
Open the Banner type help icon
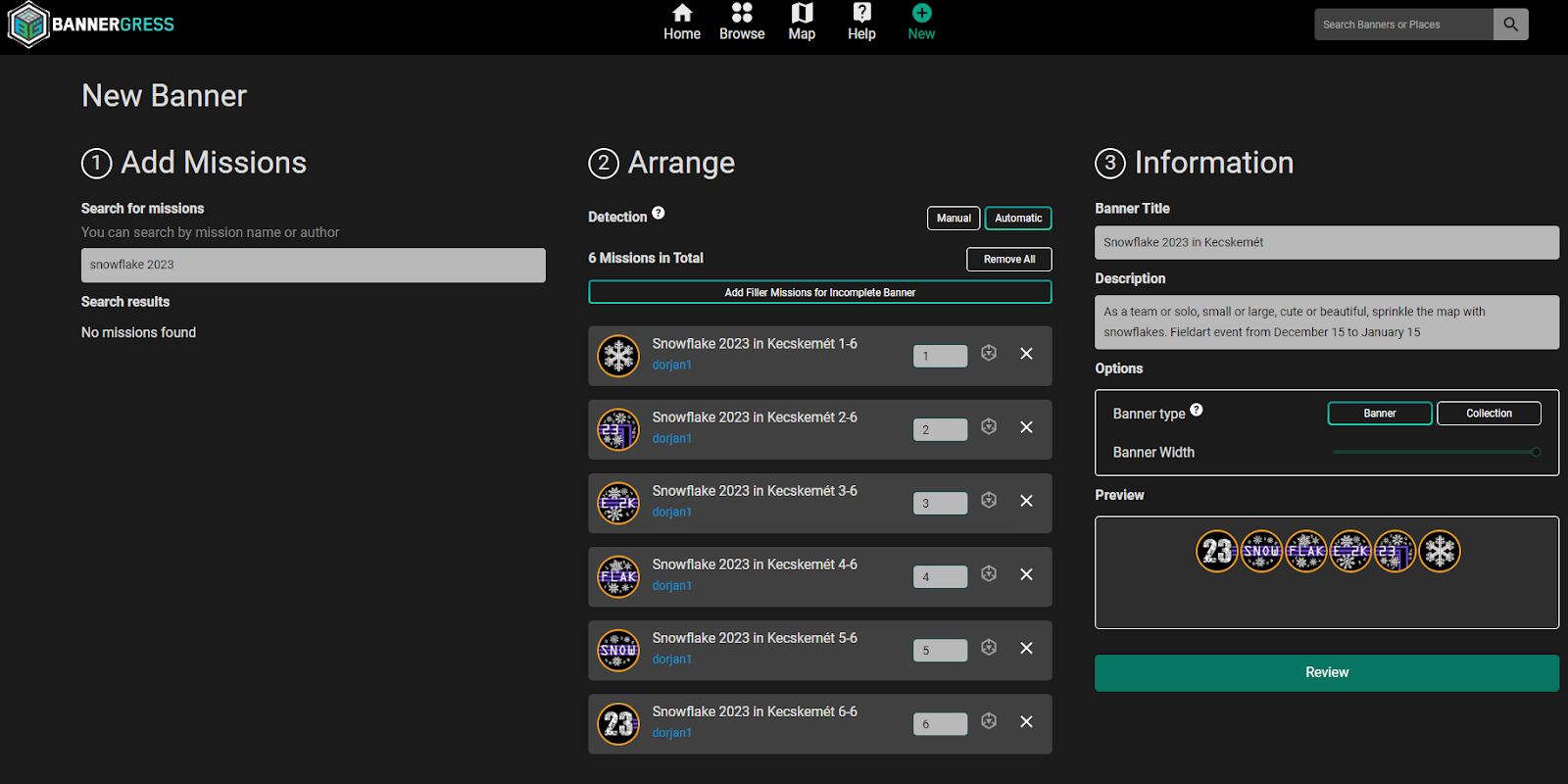pyautogui.click(x=1197, y=410)
